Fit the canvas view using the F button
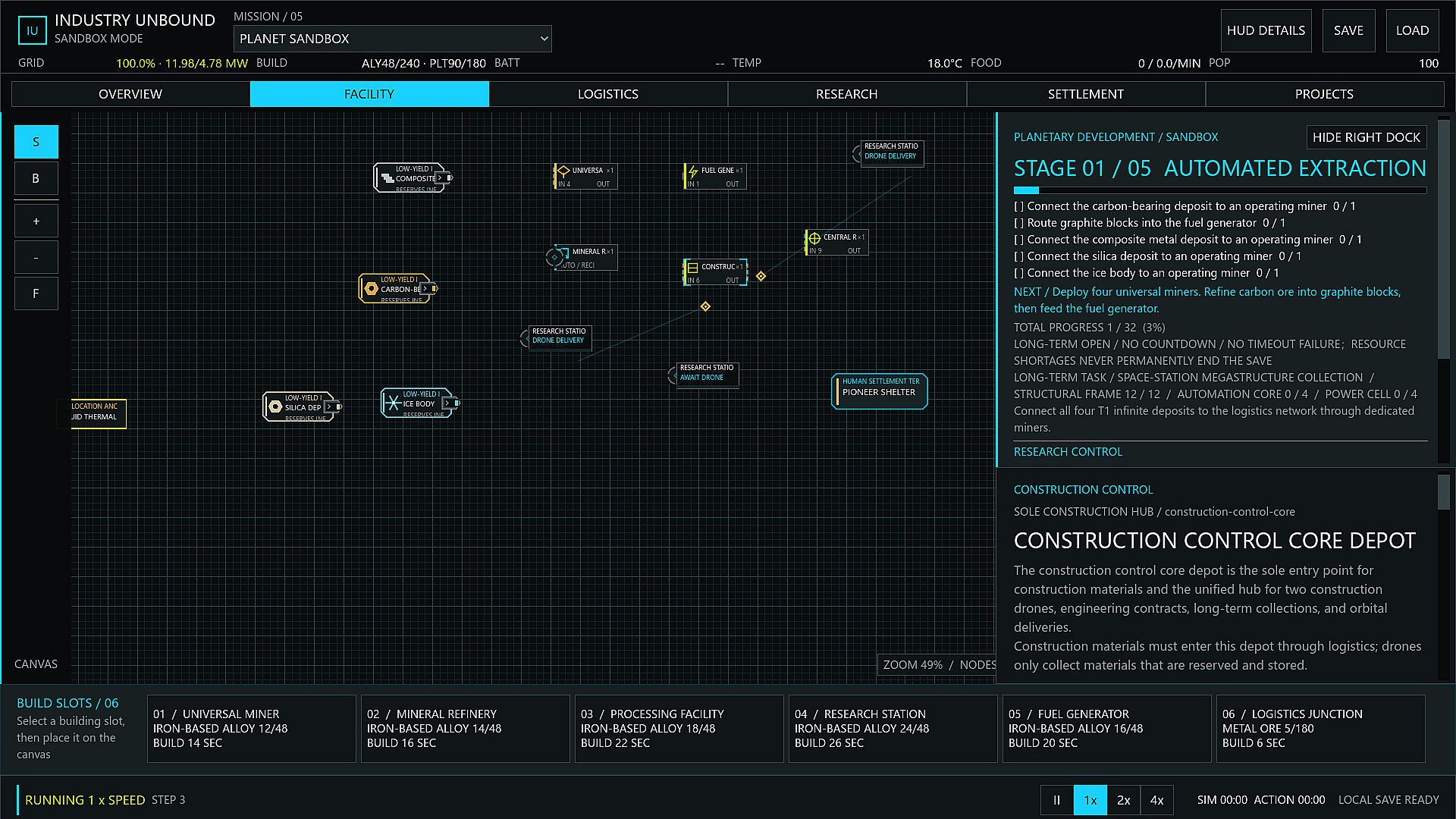 point(36,293)
